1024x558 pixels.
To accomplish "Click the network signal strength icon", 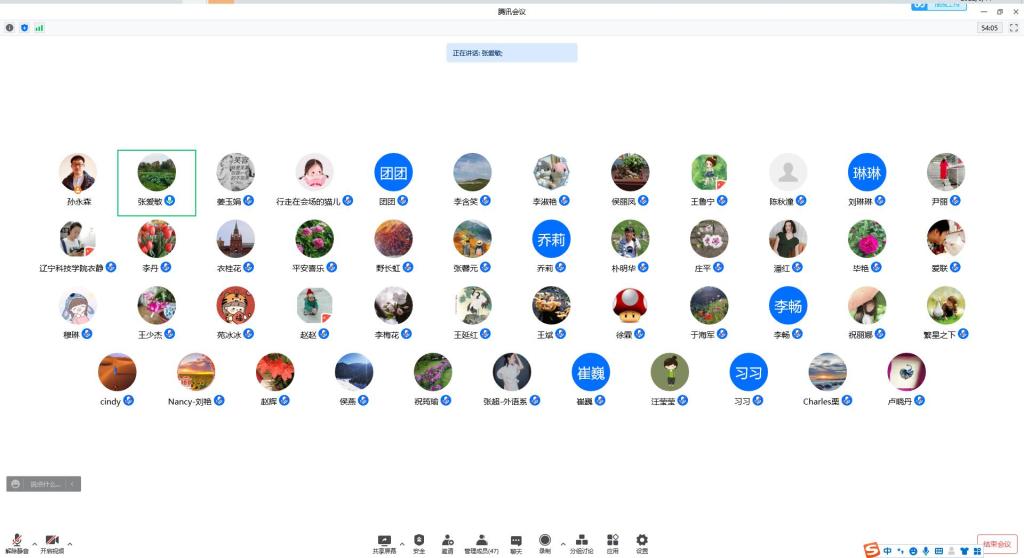I will click(39, 28).
